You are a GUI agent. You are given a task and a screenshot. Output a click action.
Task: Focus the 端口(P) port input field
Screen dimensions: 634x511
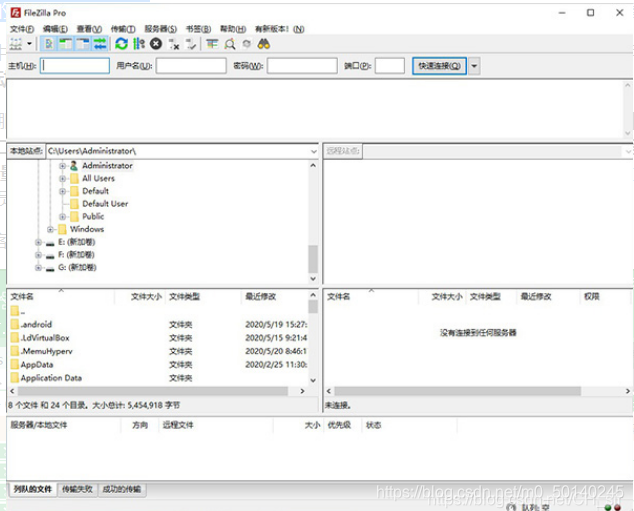390,65
